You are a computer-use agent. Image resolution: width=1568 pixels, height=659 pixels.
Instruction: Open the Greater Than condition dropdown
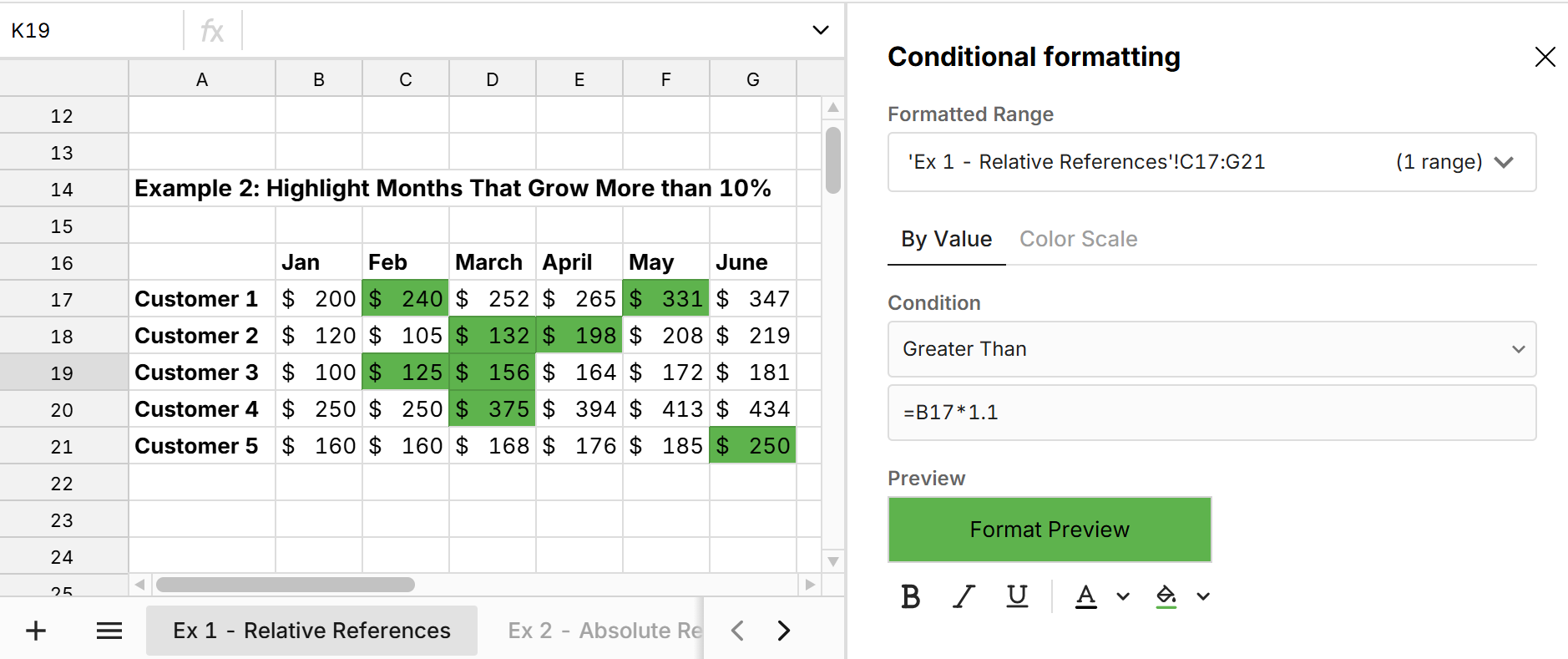tap(1211, 349)
